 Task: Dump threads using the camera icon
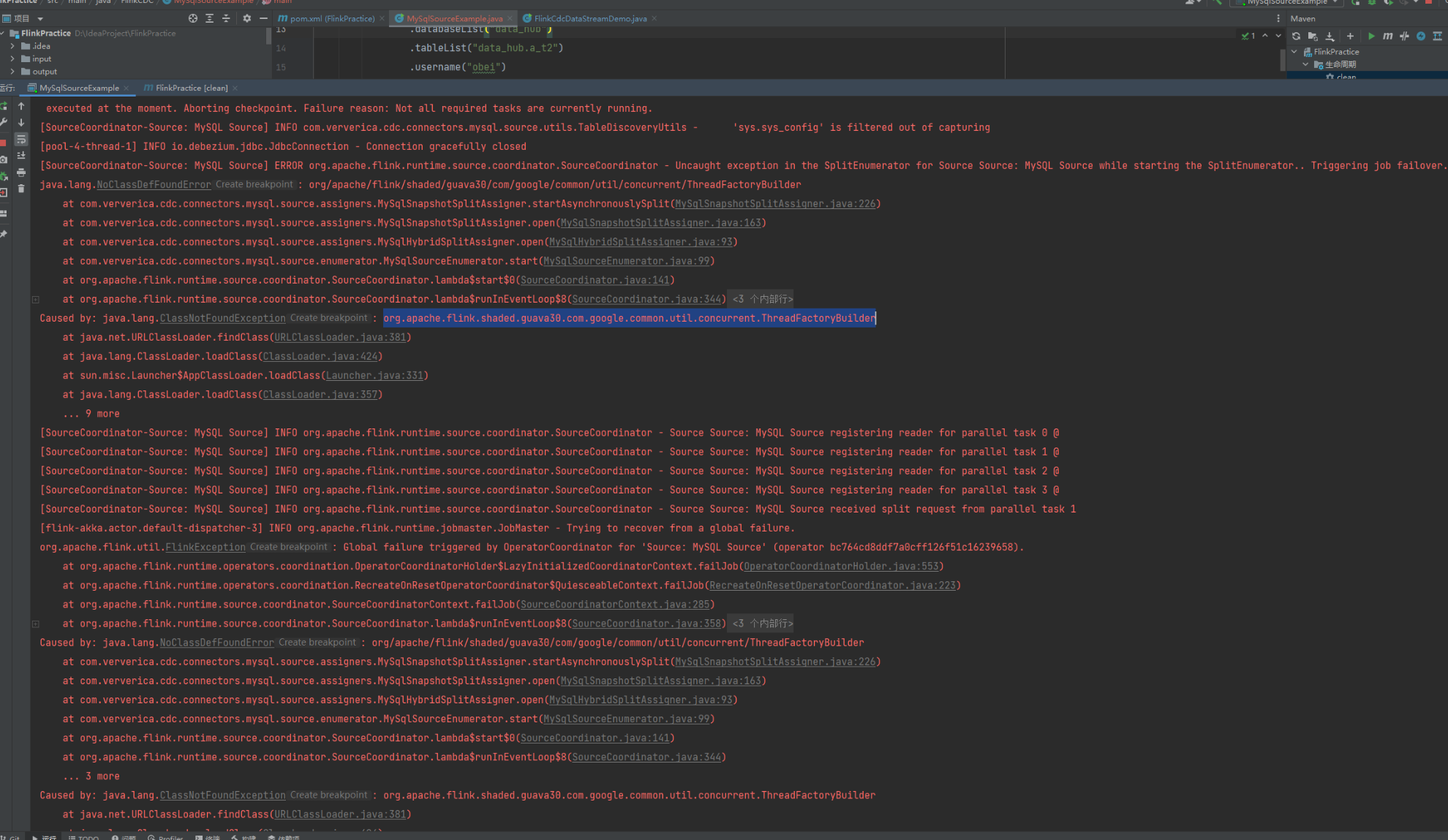tap(4, 159)
